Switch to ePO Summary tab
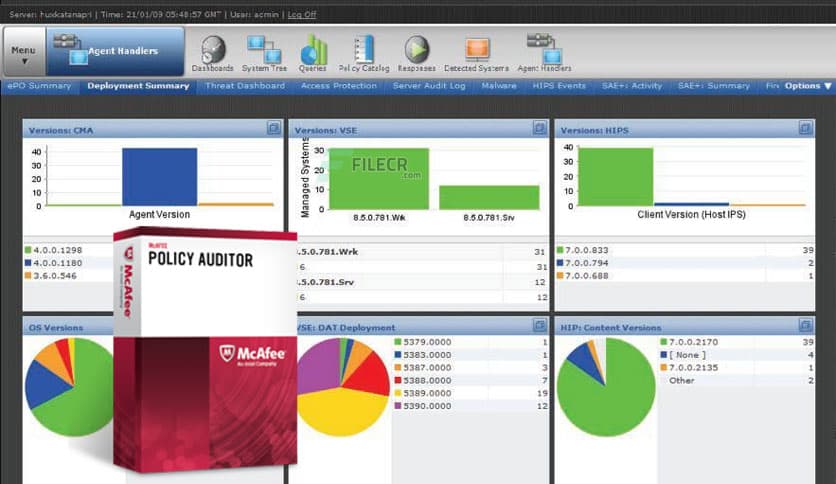 tap(39, 86)
